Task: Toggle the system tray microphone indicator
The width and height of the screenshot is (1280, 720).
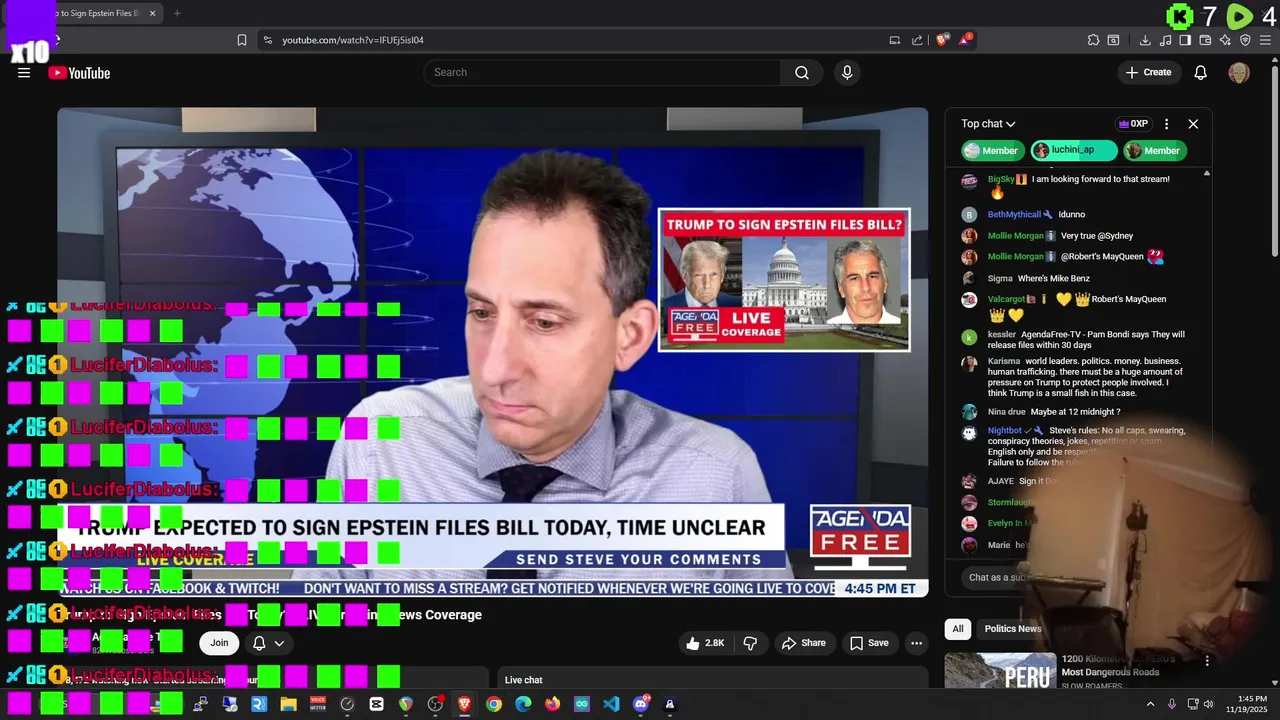Action: click(x=1172, y=704)
